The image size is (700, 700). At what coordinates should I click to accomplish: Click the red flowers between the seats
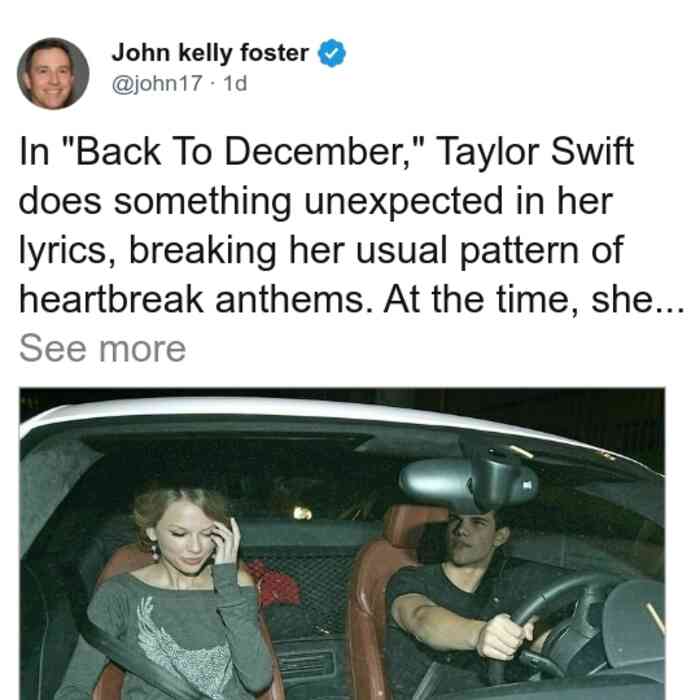[x=274, y=584]
